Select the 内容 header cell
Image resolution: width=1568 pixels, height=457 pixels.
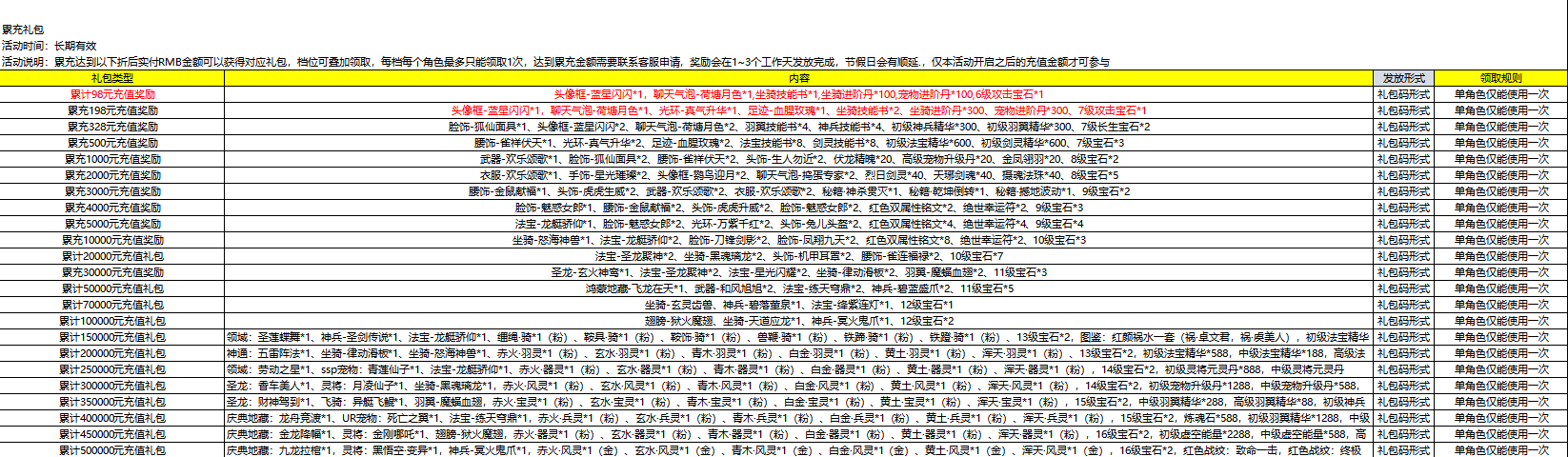[x=798, y=78]
